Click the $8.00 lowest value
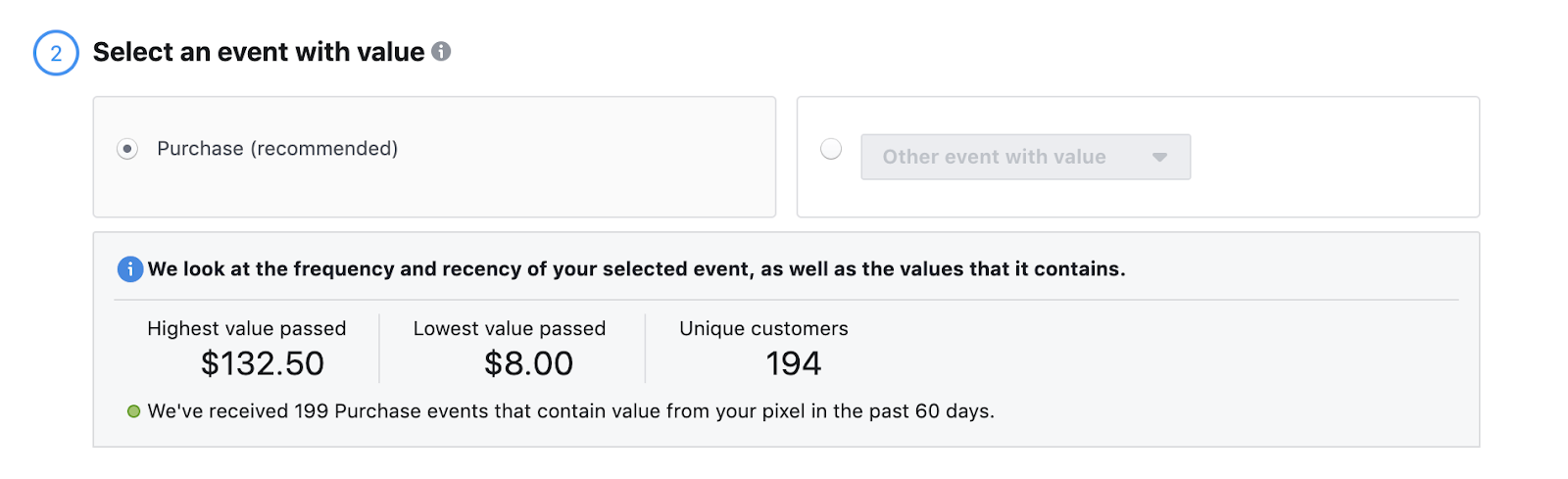The height and width of the screenshot is (479, 1568). click(528, 363)
